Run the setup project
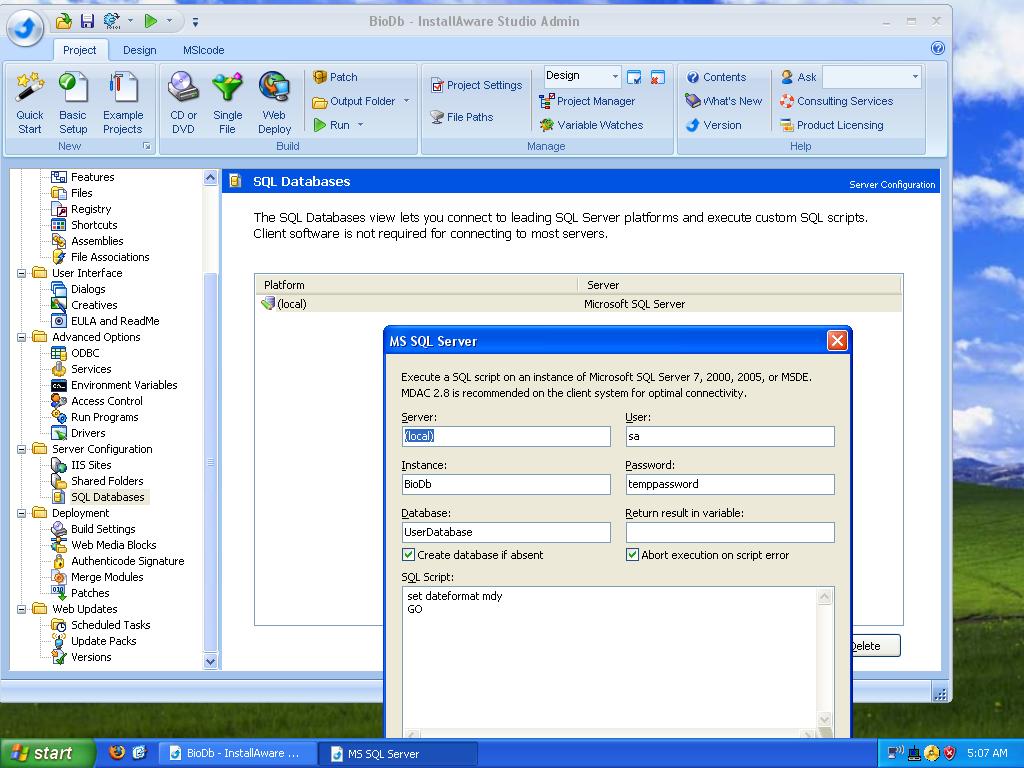This screenshot has width=1024, height=768. tap(332, 125)
